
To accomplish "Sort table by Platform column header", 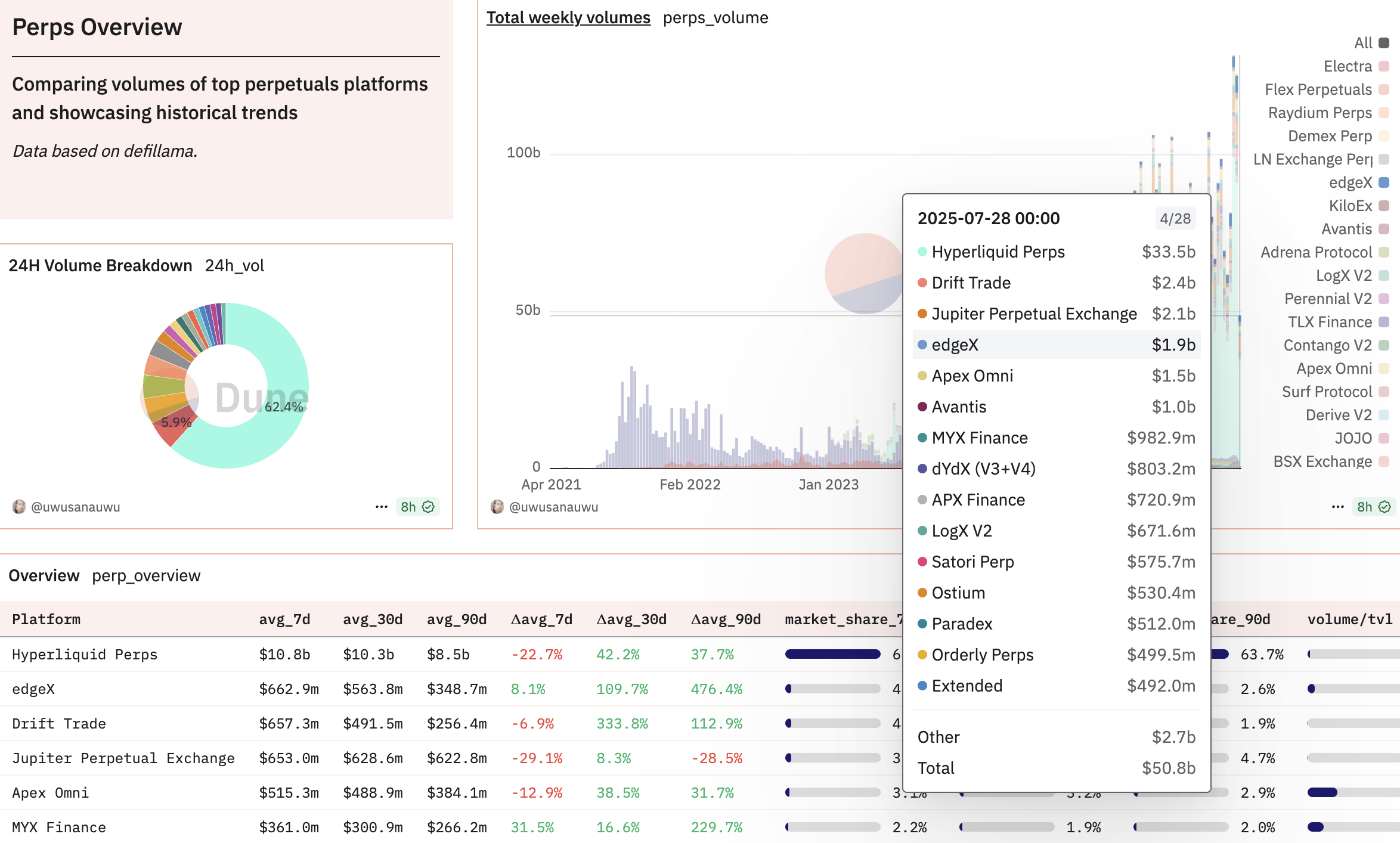I will click(x=47, y=619).
